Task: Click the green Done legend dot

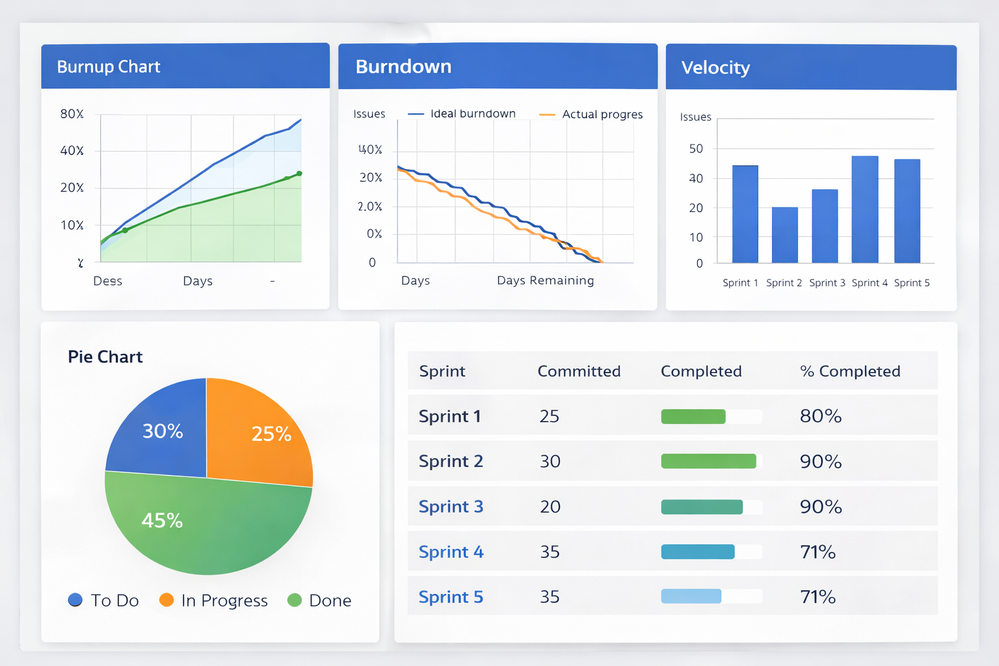Action: click(x=294, y=600)
